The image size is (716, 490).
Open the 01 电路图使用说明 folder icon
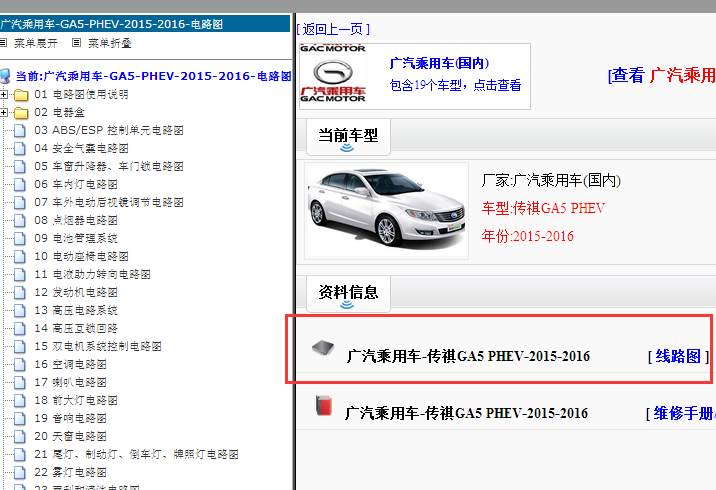point(21,95)
